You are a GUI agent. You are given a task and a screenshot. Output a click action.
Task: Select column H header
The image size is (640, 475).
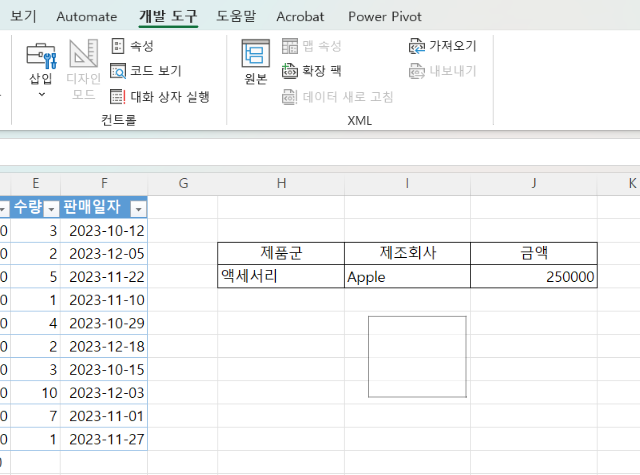pos(281,184)
